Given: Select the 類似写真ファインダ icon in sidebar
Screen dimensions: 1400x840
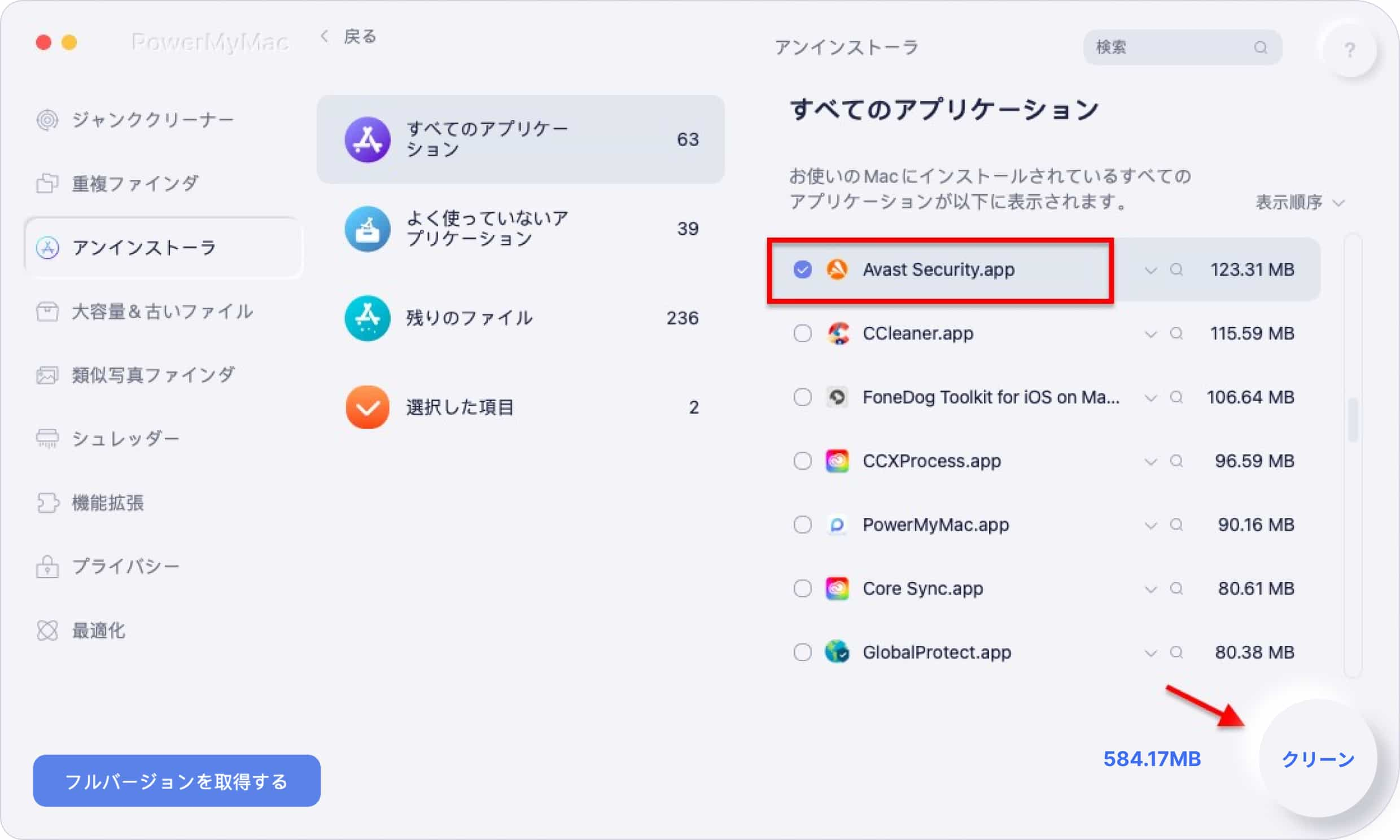Looking at the screenshot, I should [x=48, y=375].
